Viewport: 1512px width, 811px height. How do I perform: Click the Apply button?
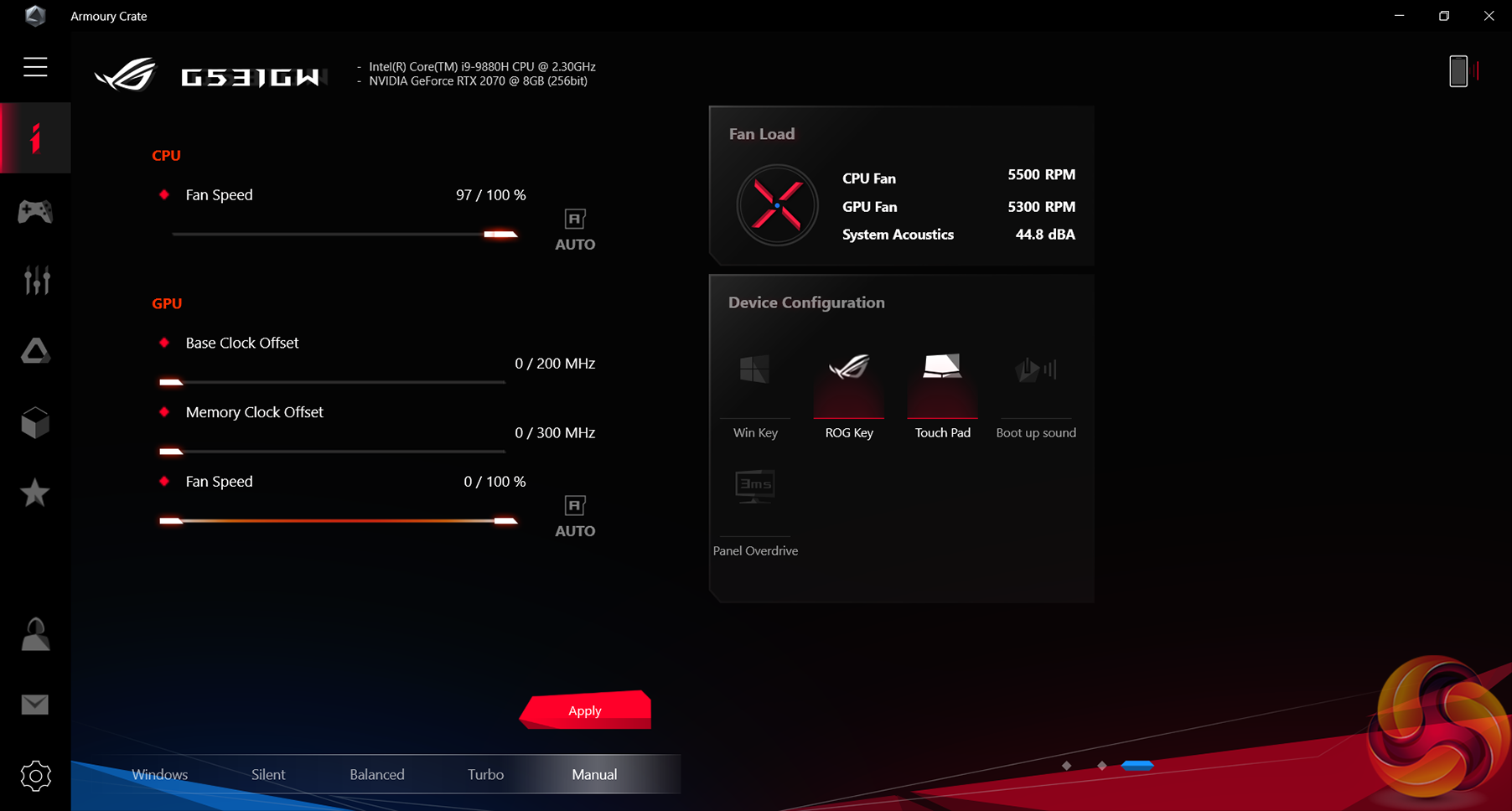(x=585, y=710)
